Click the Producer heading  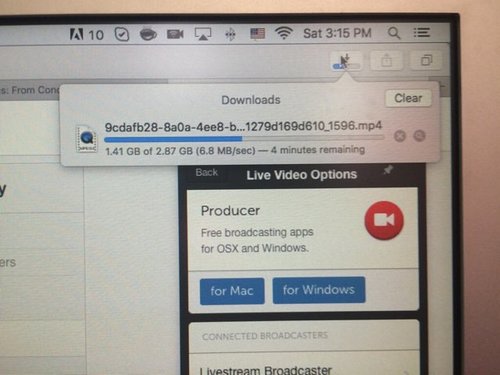[x=230, y=211]
